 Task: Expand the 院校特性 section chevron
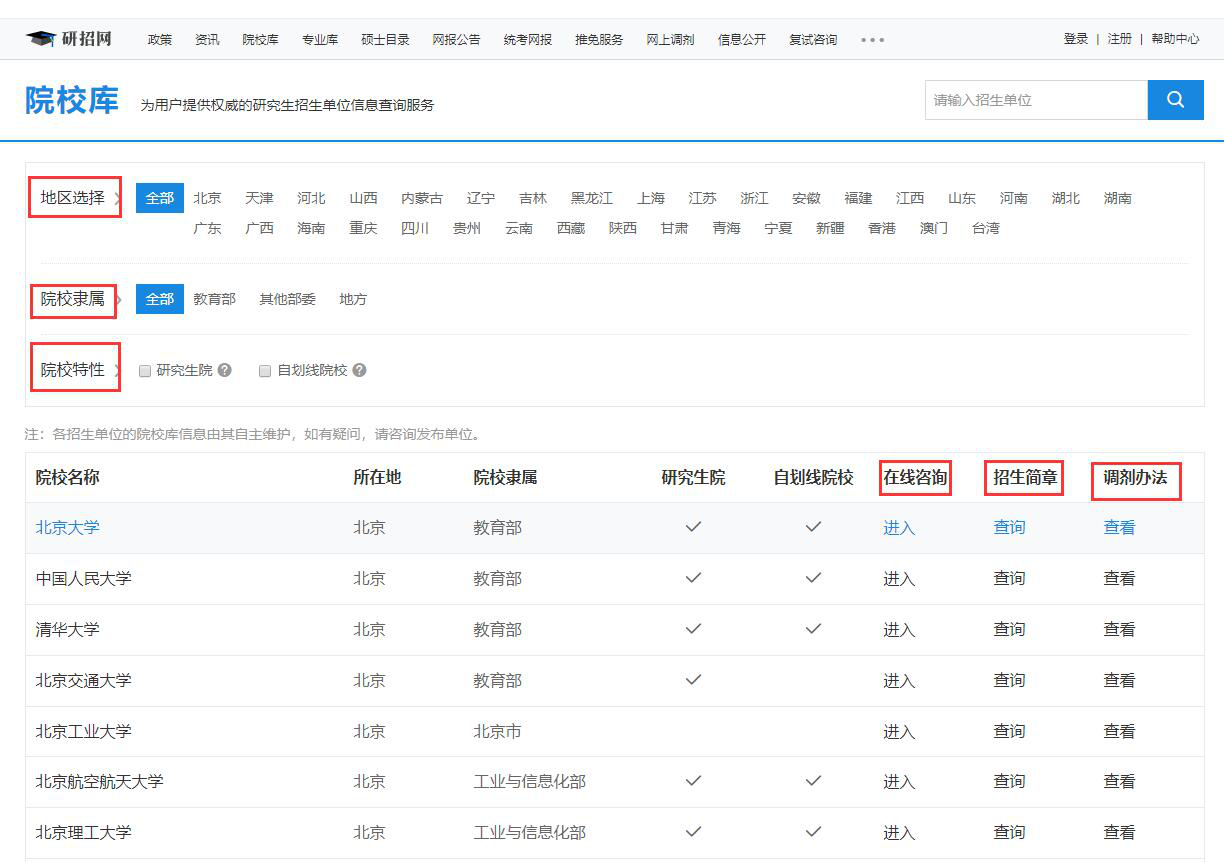point(117,369)
